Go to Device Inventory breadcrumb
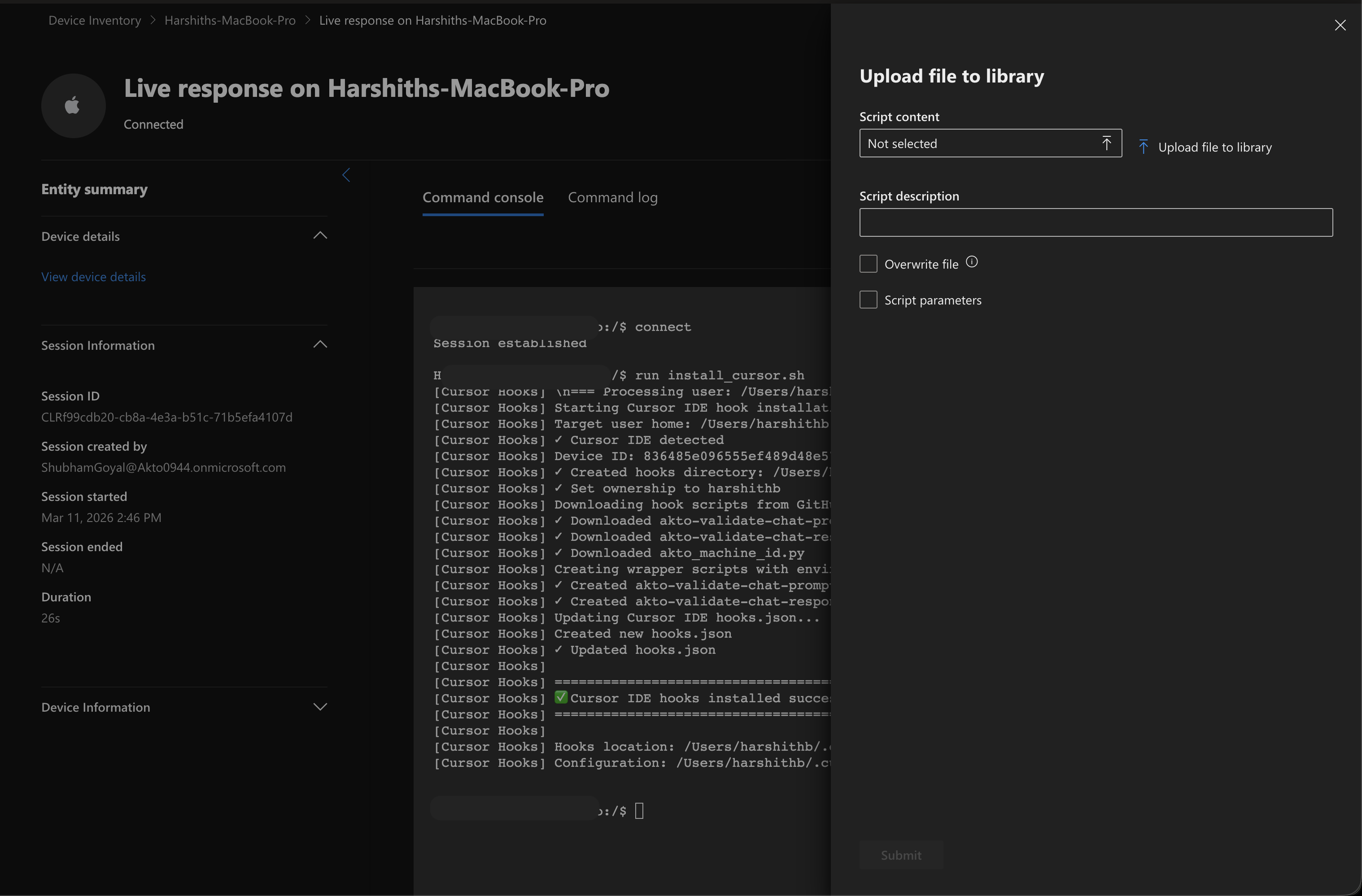Screen dimensions: 1362x896 [94, 21]
